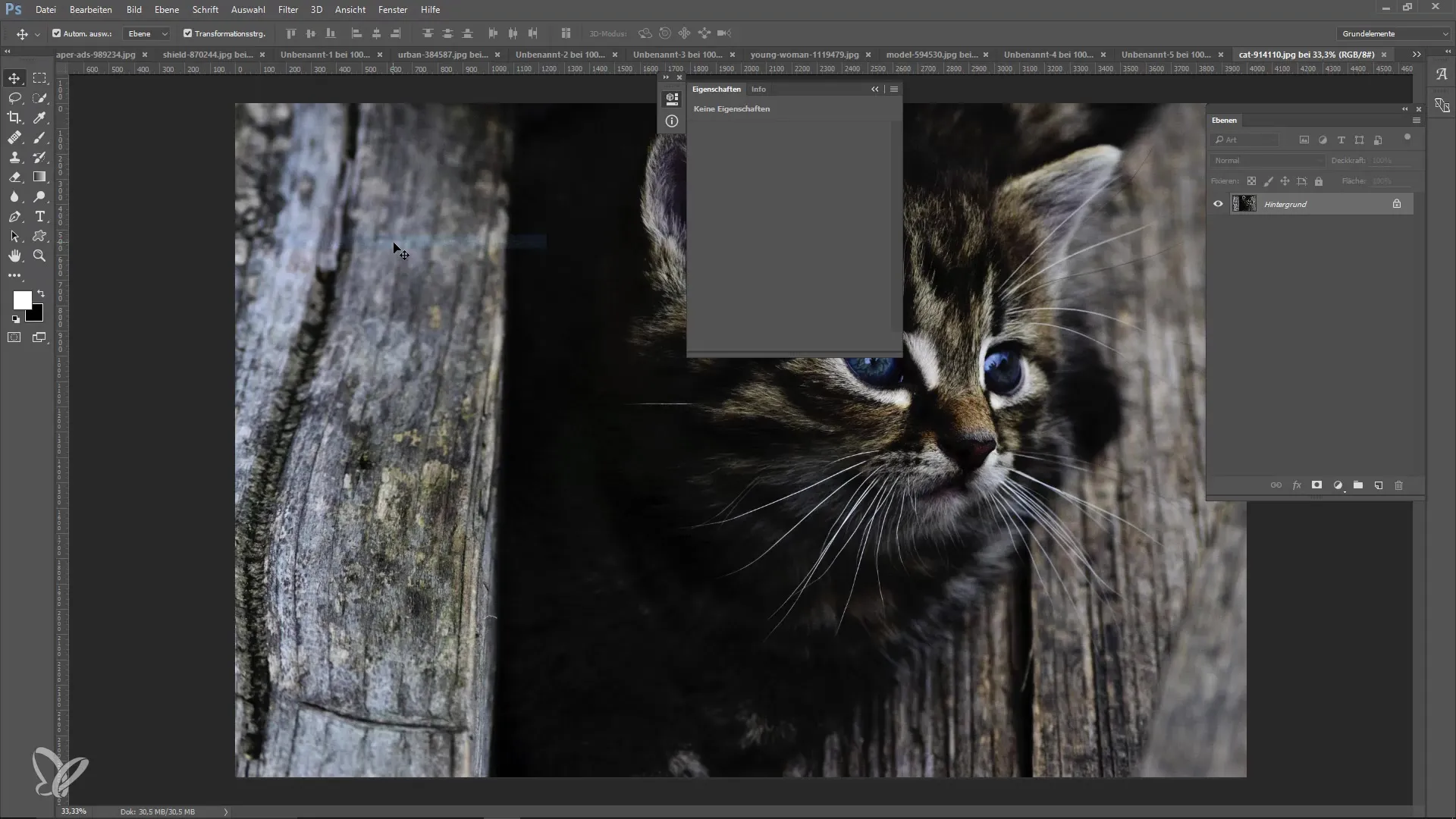The height and width of the screenshot is (819, 1456).
Task: Hide the Hintergrund layer visibility eye
Action: (1218, 204)
